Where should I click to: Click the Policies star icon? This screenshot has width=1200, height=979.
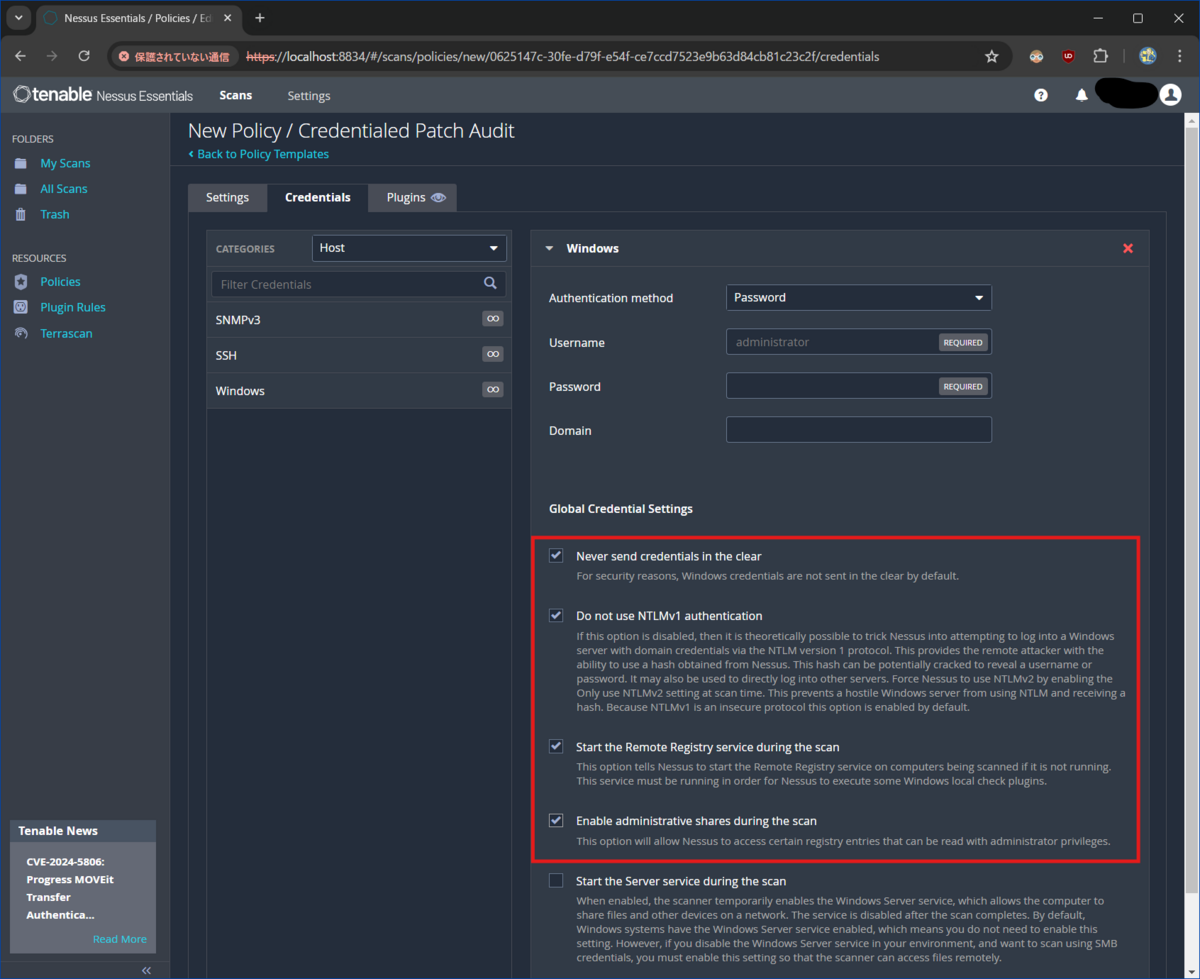click(21, 282)
